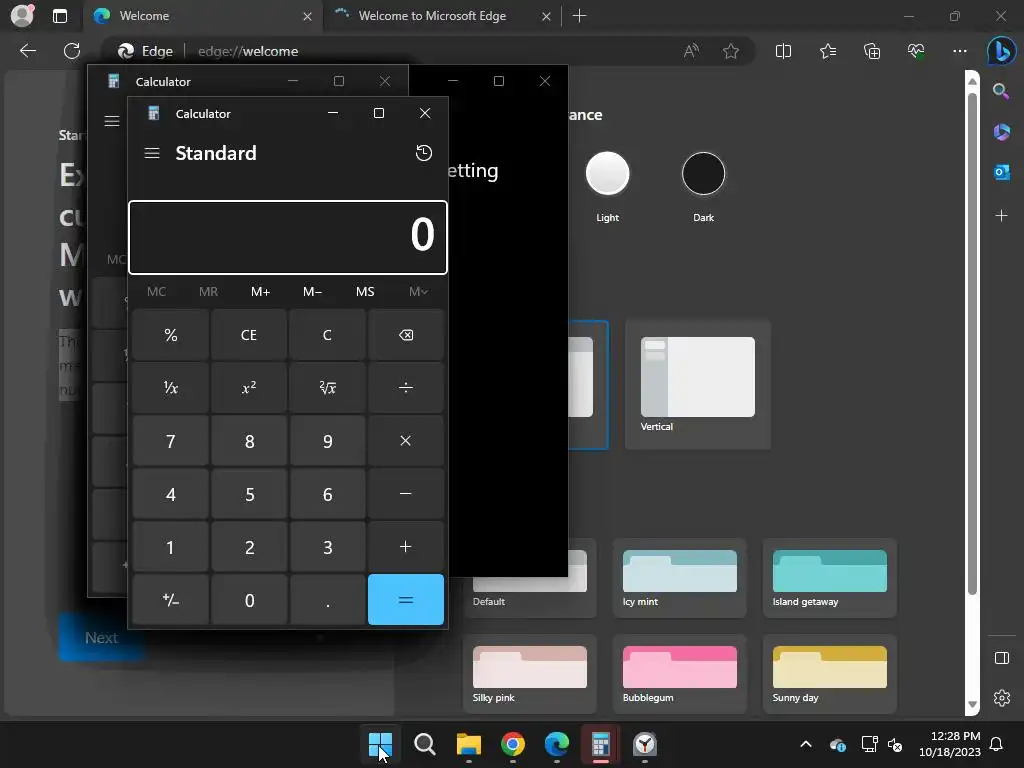1024x768 pixels.
Task: Click the number 7 key
Action: click(170, 441)
